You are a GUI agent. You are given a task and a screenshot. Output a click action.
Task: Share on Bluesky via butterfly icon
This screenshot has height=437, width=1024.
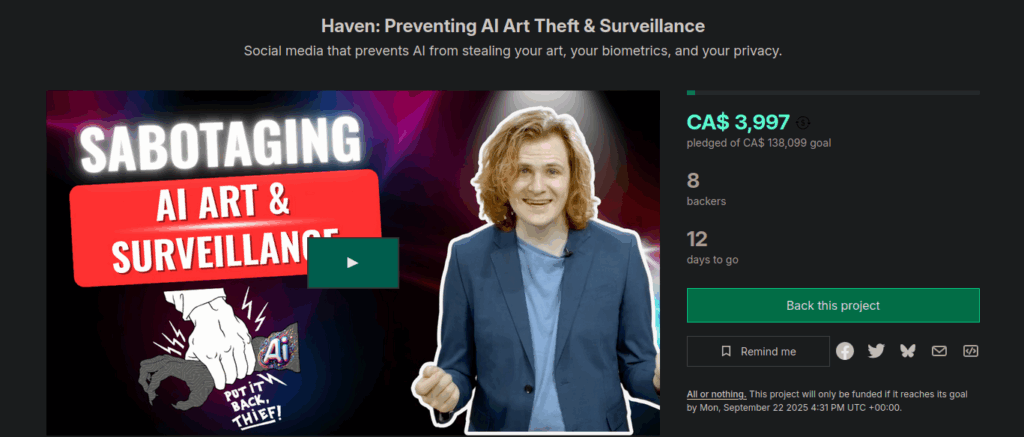(907, 351)
